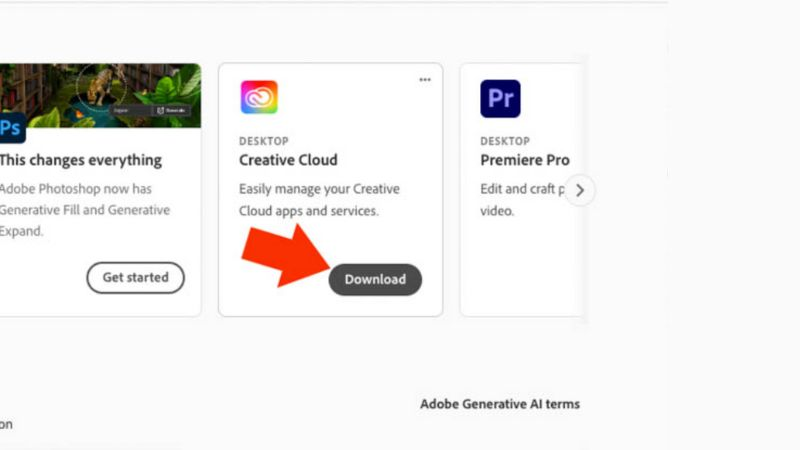
Task: Click the Generative Fill description on Photoshop card
Action: (x=84, y=210)
